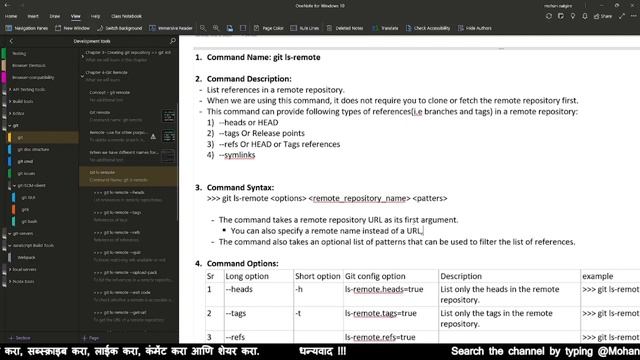This screenshot has width=640, height=360.
Task: Click the page width icon in the ribbon
Action: coord(243,28)
